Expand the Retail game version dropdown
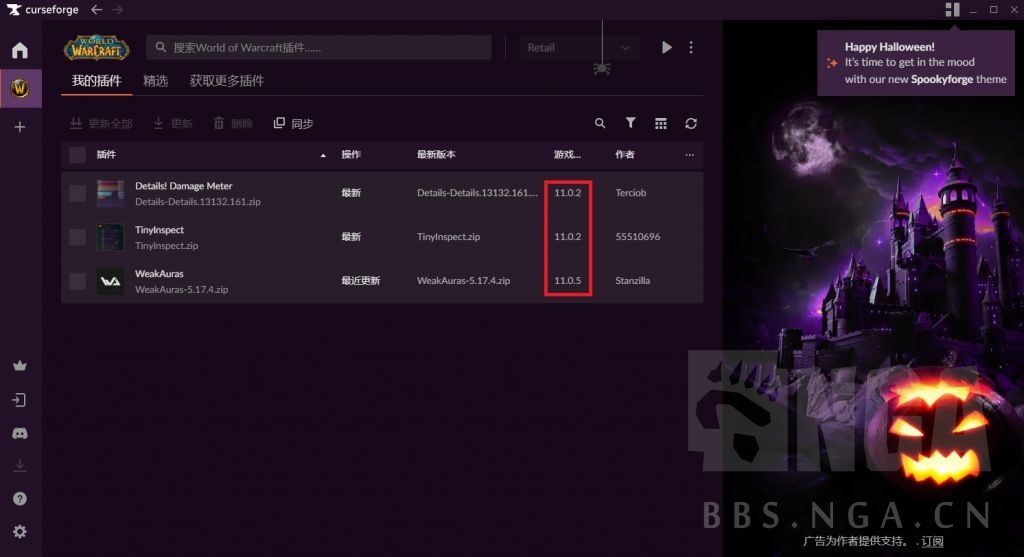Image resolution: width=1024 pixels, height=557 pixels. (x=579, y=47)
